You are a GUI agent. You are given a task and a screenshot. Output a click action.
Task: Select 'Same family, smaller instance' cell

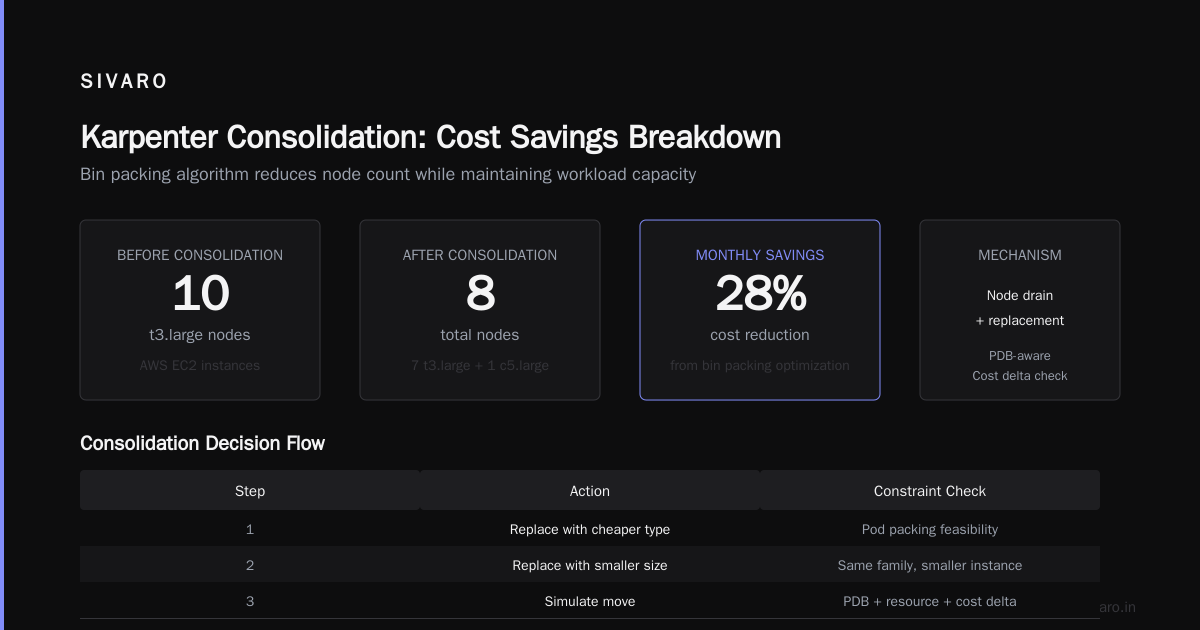[x=930, y=565]
